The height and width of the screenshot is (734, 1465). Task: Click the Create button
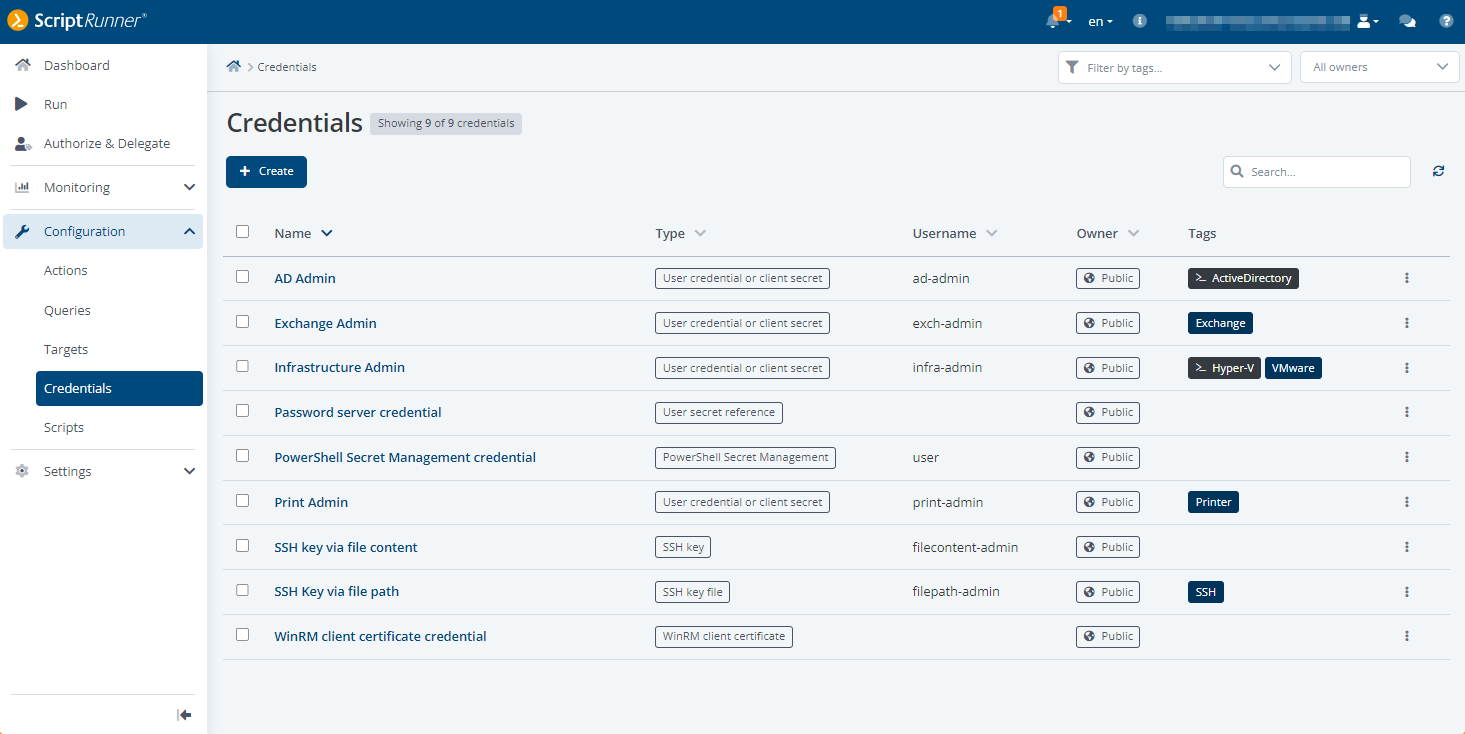pos(266,171)
